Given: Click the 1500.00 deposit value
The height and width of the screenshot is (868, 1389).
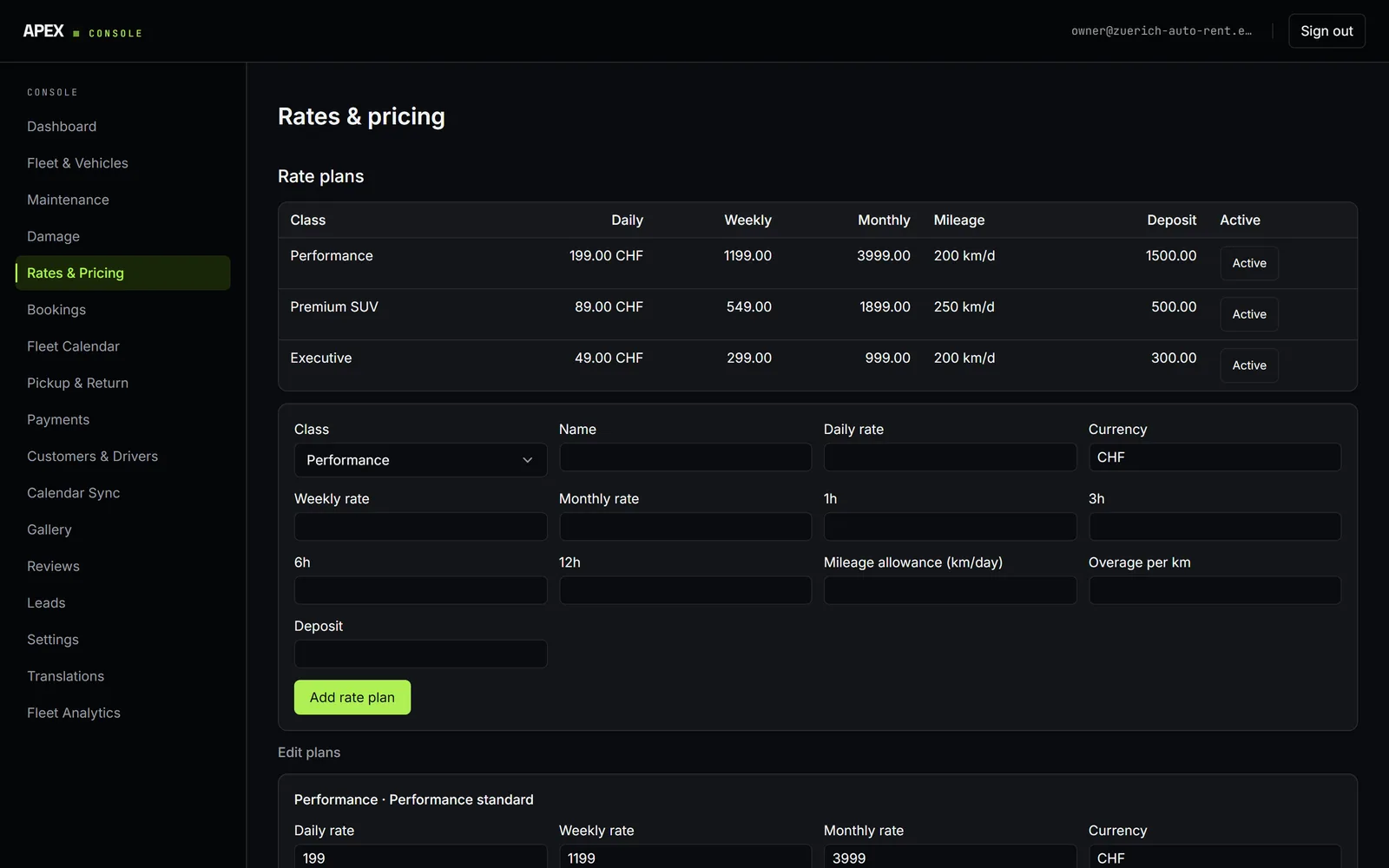Looking at the screenshot, I should click(x=1171, y=256).
